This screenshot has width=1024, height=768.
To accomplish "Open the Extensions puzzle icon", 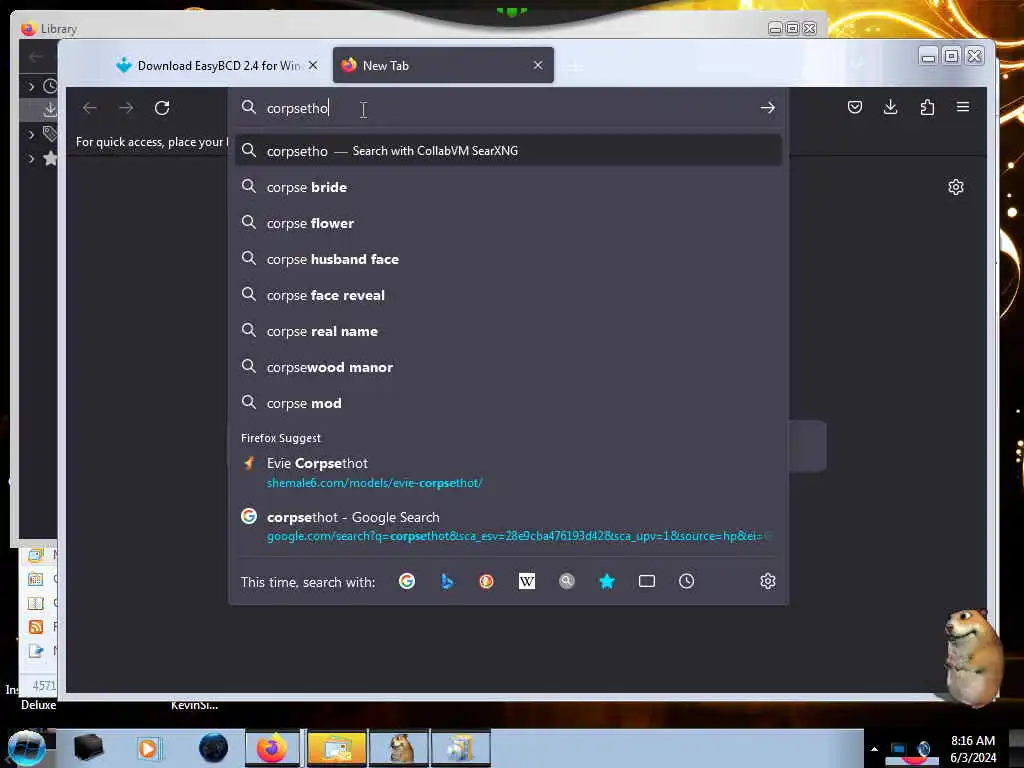I will tap(927, 107).
